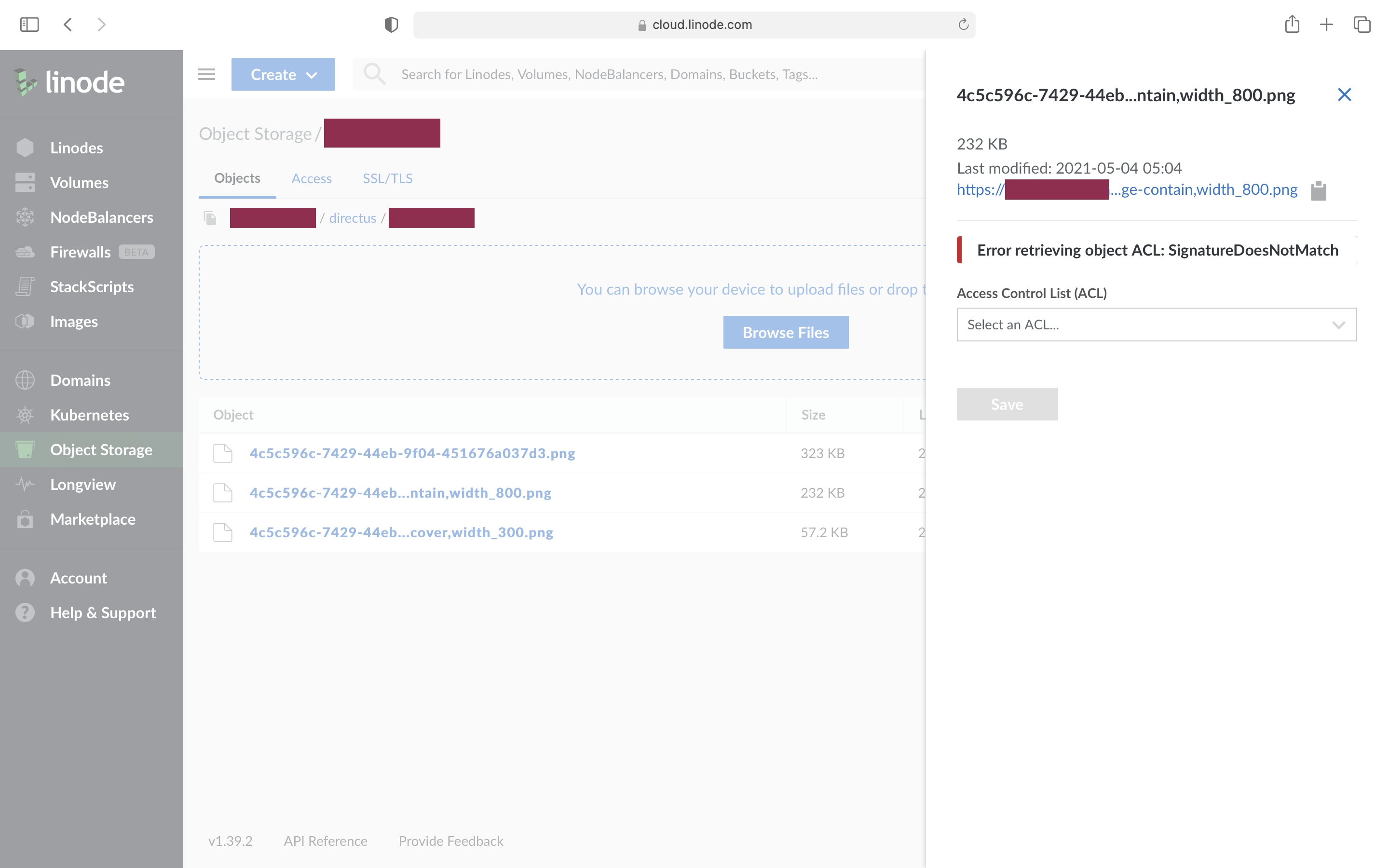Expand the Create dropdown menu
This screenshot has height=868, width=1389.
pyautogui.click(x=283, y=75)
